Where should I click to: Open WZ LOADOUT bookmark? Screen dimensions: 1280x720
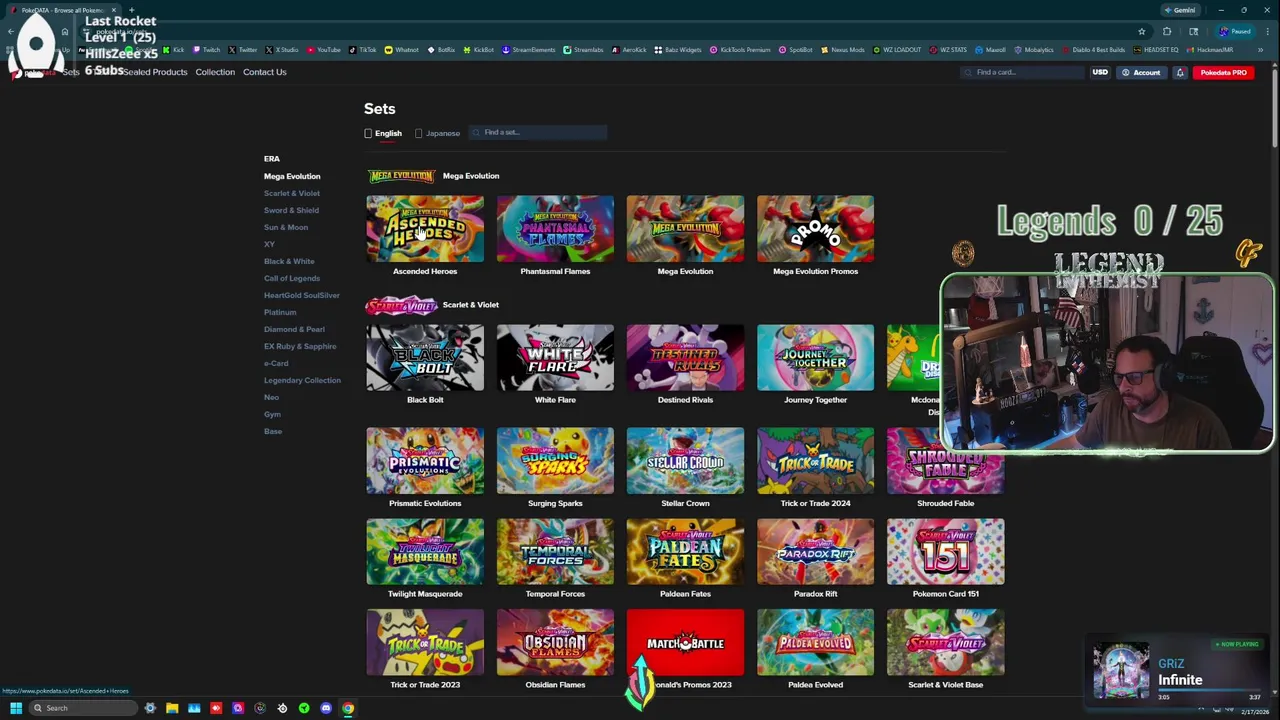click(897, 50)
